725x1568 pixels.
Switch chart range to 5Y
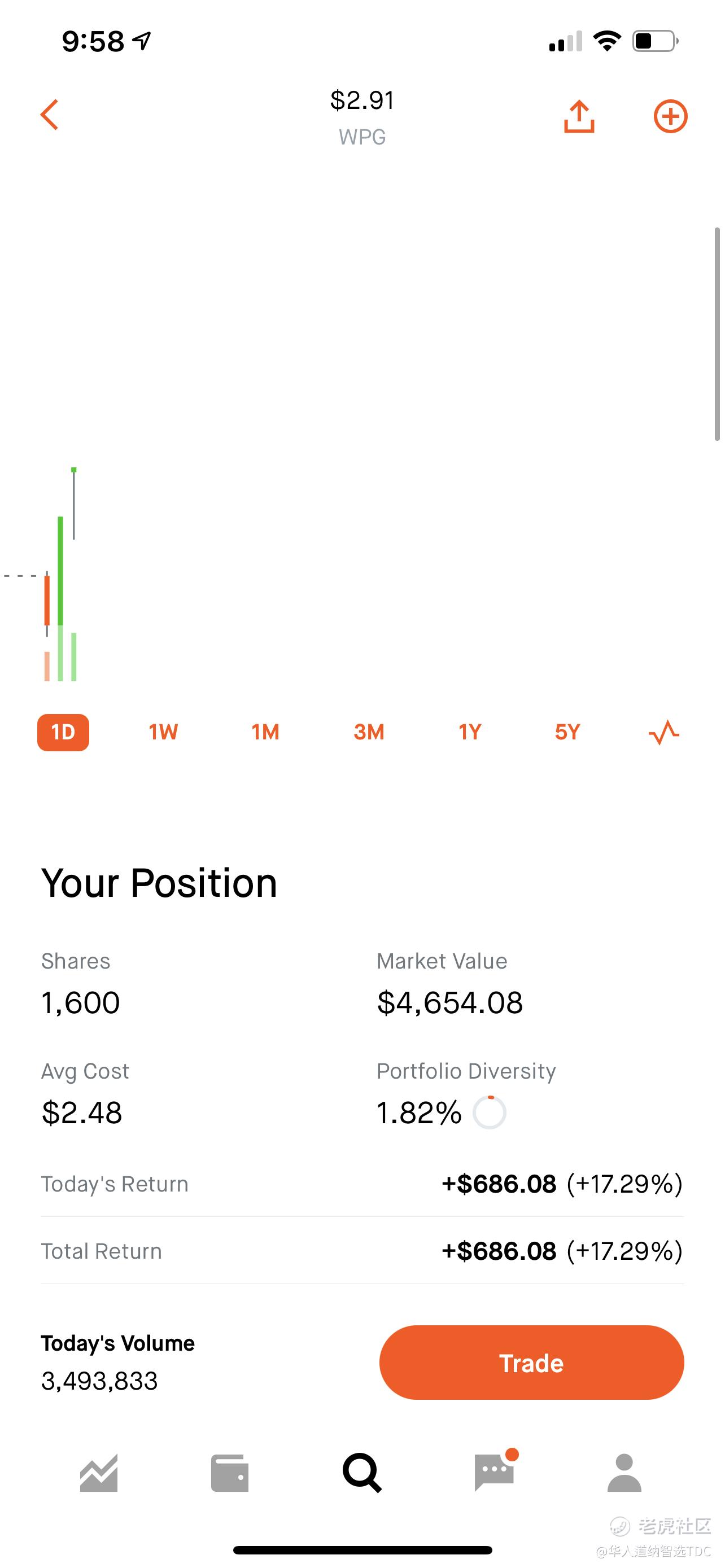pyautogui.click(x=567, y=732)
